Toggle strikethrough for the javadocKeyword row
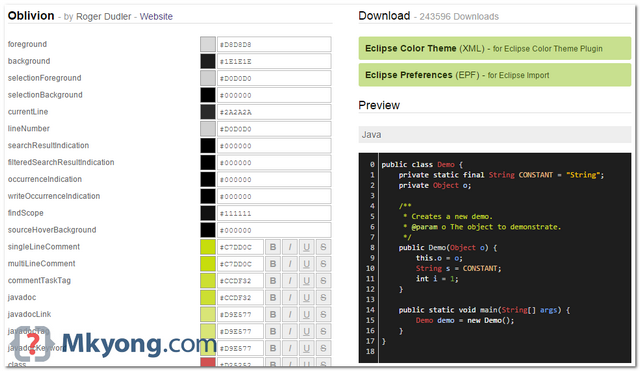Viewport: 640px width, 371px height. click(323, 349)
